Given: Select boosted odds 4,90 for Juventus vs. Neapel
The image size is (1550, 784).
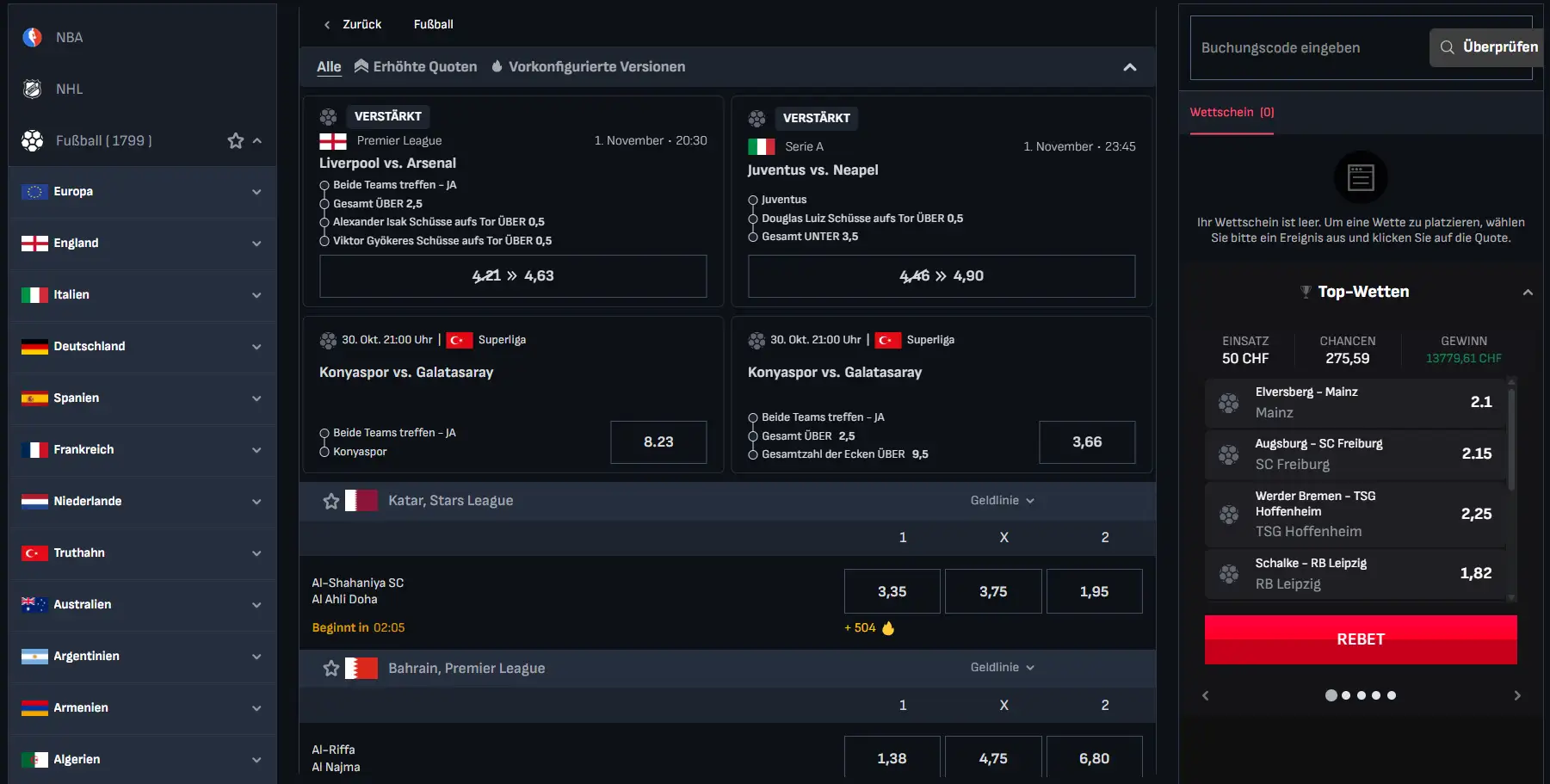Looking at the screenshot, I should (x=942, y=276).
